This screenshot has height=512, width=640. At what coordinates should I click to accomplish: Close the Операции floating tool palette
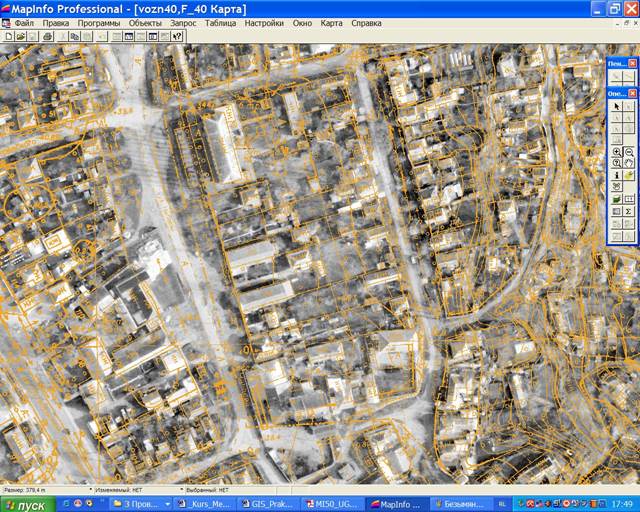pyautogui.click(x=632, y=93)
